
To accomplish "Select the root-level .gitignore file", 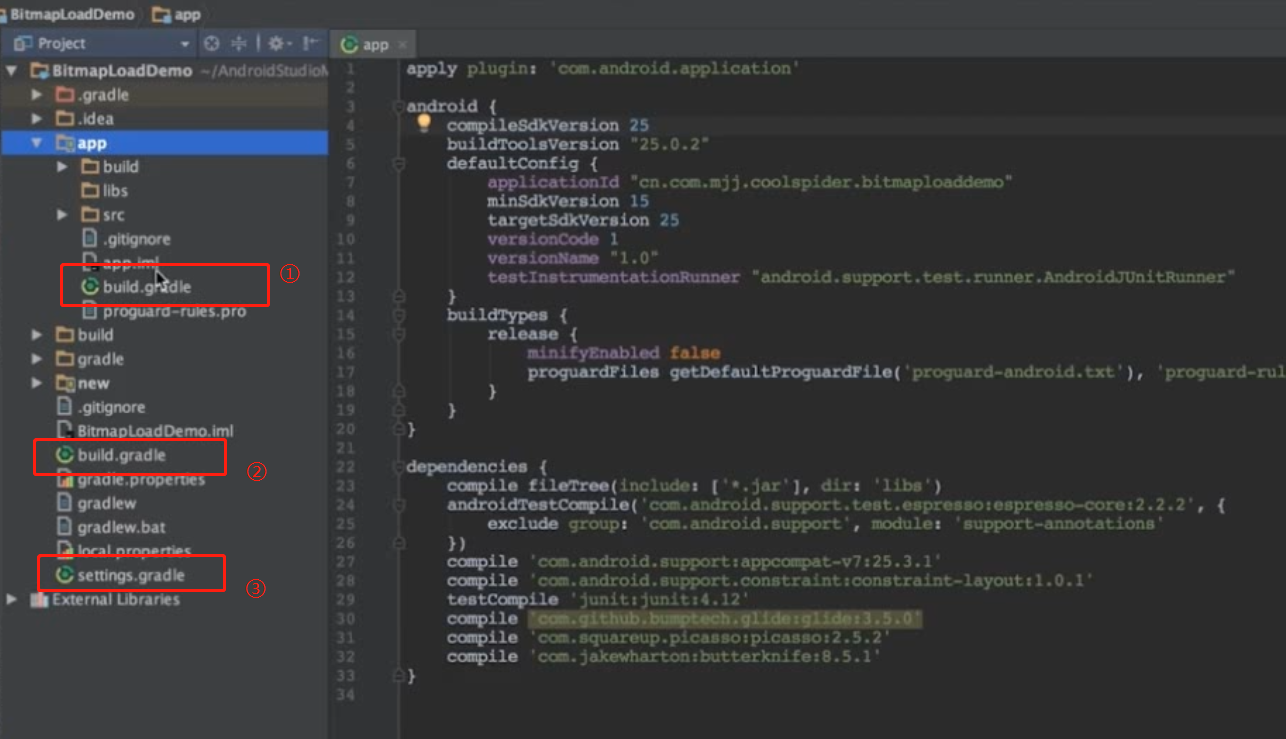I will (112, 407).
